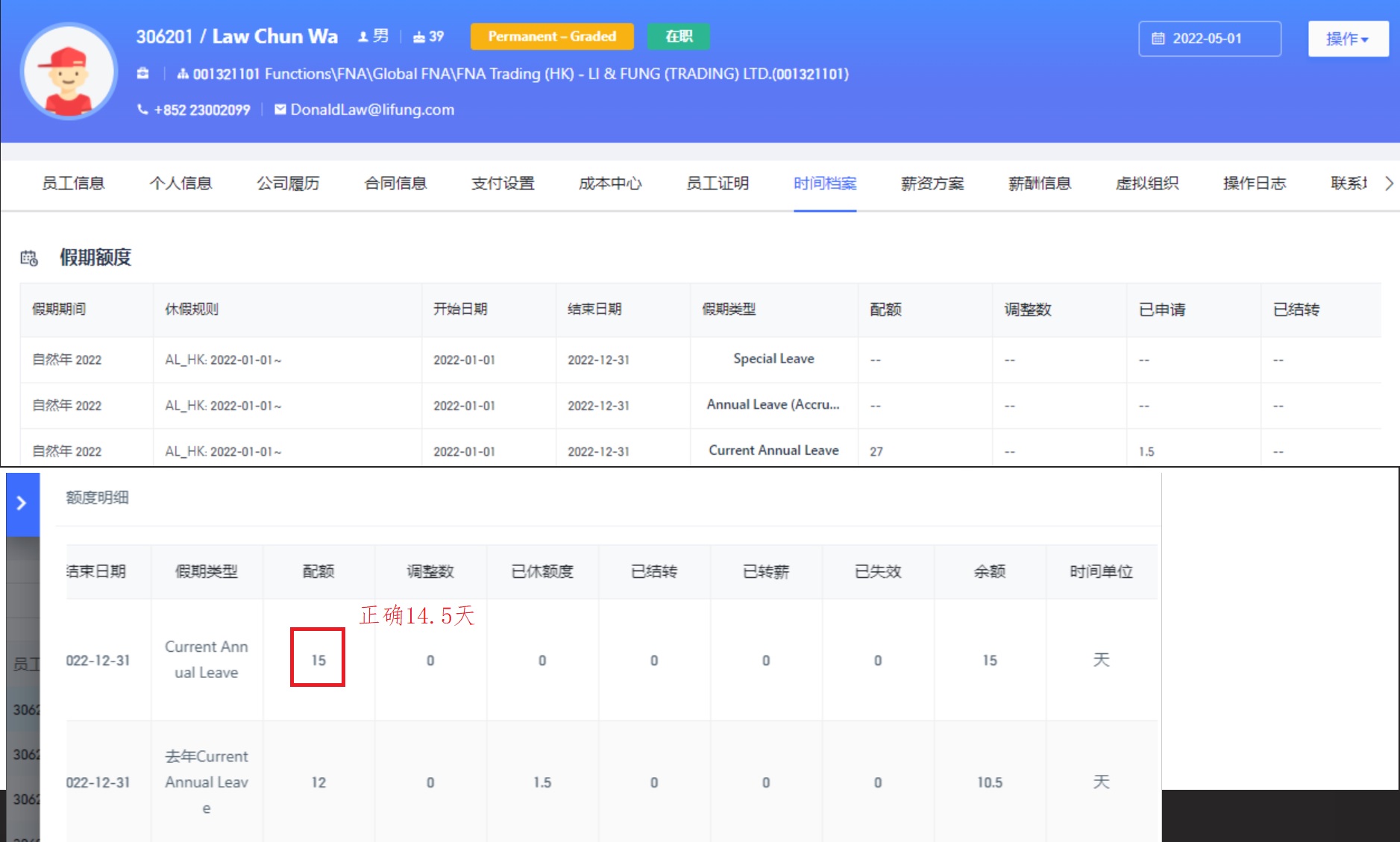This screenshot has width=1400, height=842.
Task: Click the envelope icon beside email address
Action: coord(280,110)
